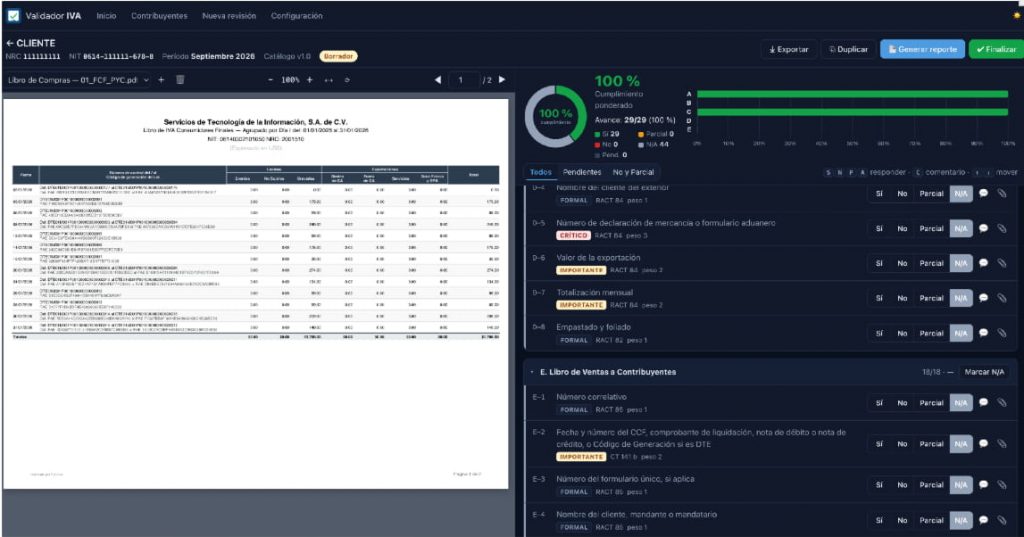
Task: Open comment for D-8 Empastado y foliado
Action: [x=984, y=333]
